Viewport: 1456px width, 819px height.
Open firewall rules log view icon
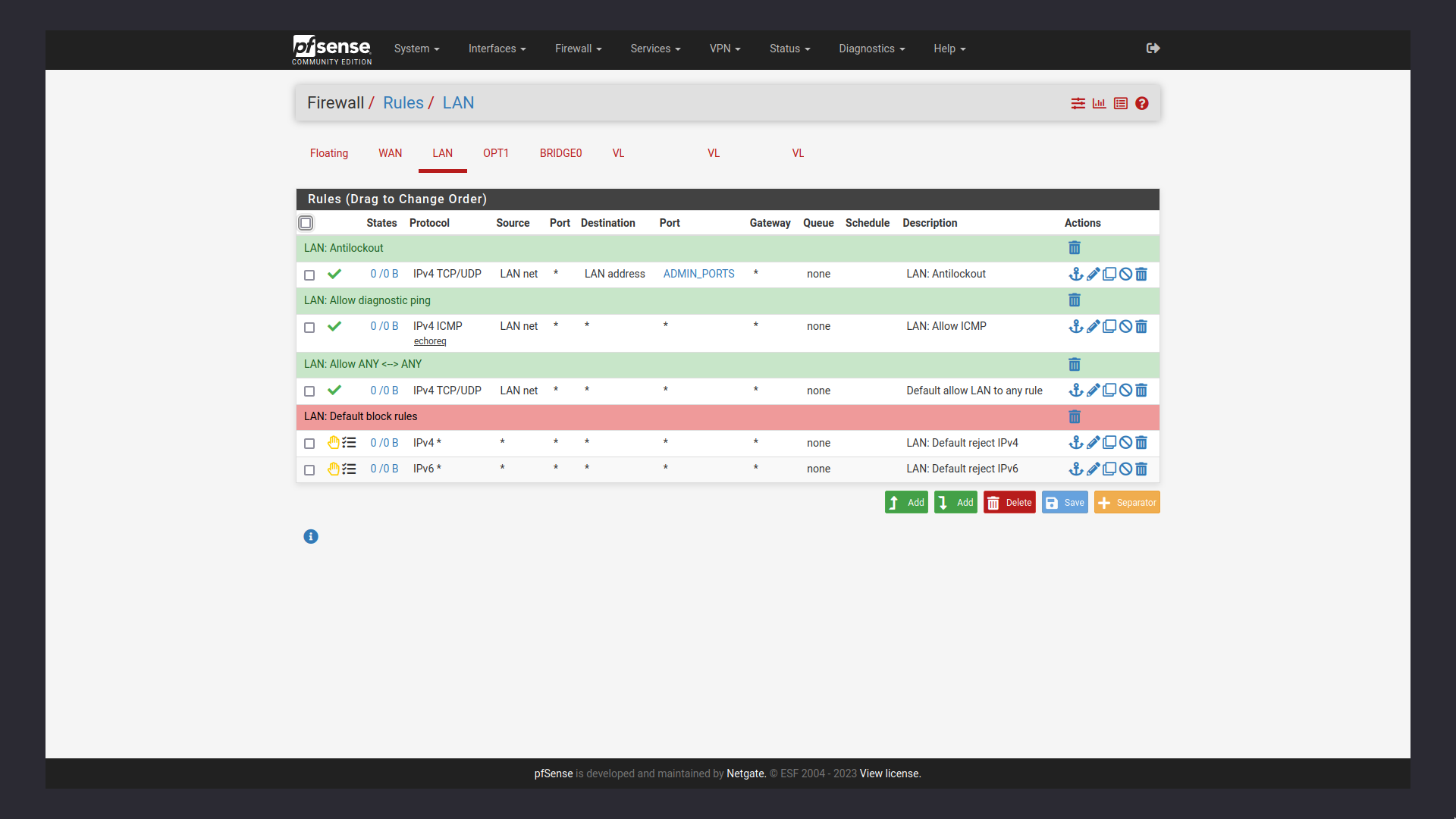click(x=1122, y=103)
